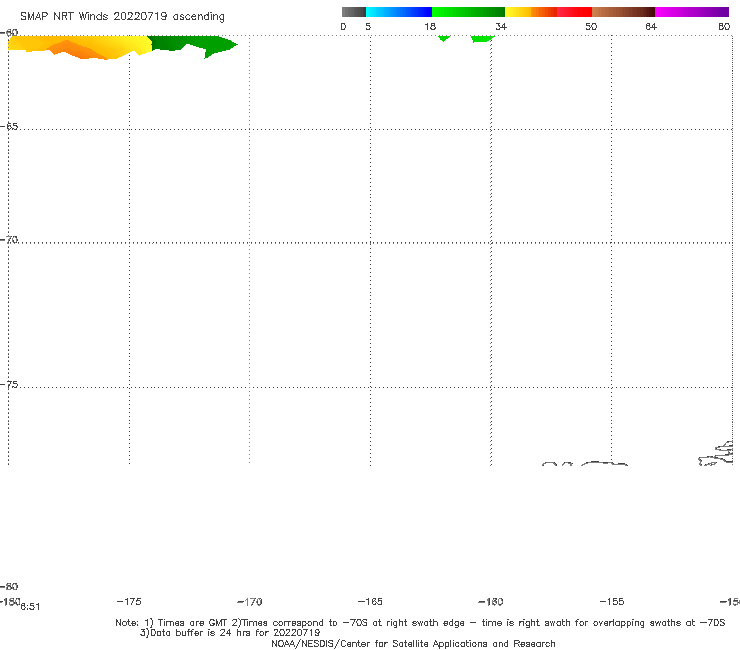
Task: Click the blue 5-18 knot colorbar segment
Action: pyautogui.click(x=399, y=12)
